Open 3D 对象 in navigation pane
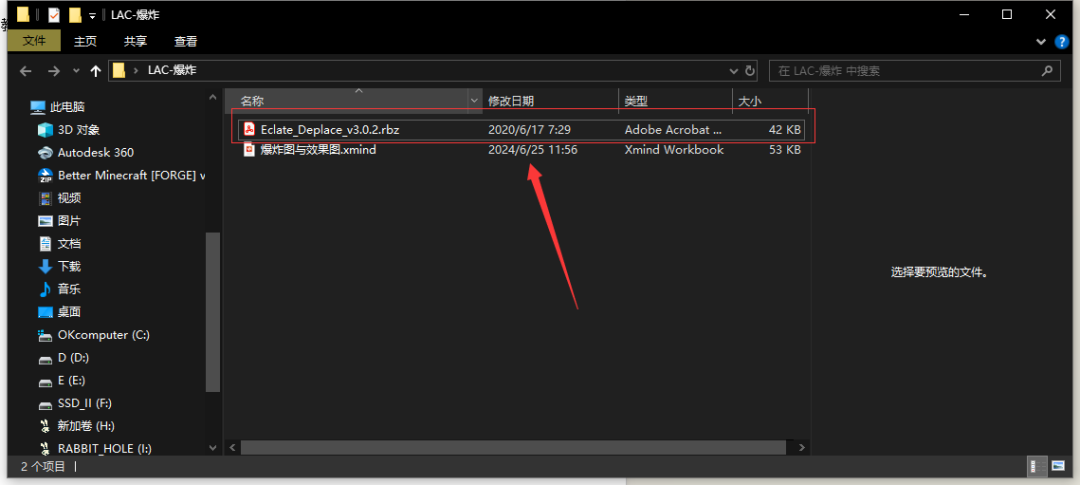This screenshot has height=485, width=1080. pyautogui.click(x=79, y=130)
